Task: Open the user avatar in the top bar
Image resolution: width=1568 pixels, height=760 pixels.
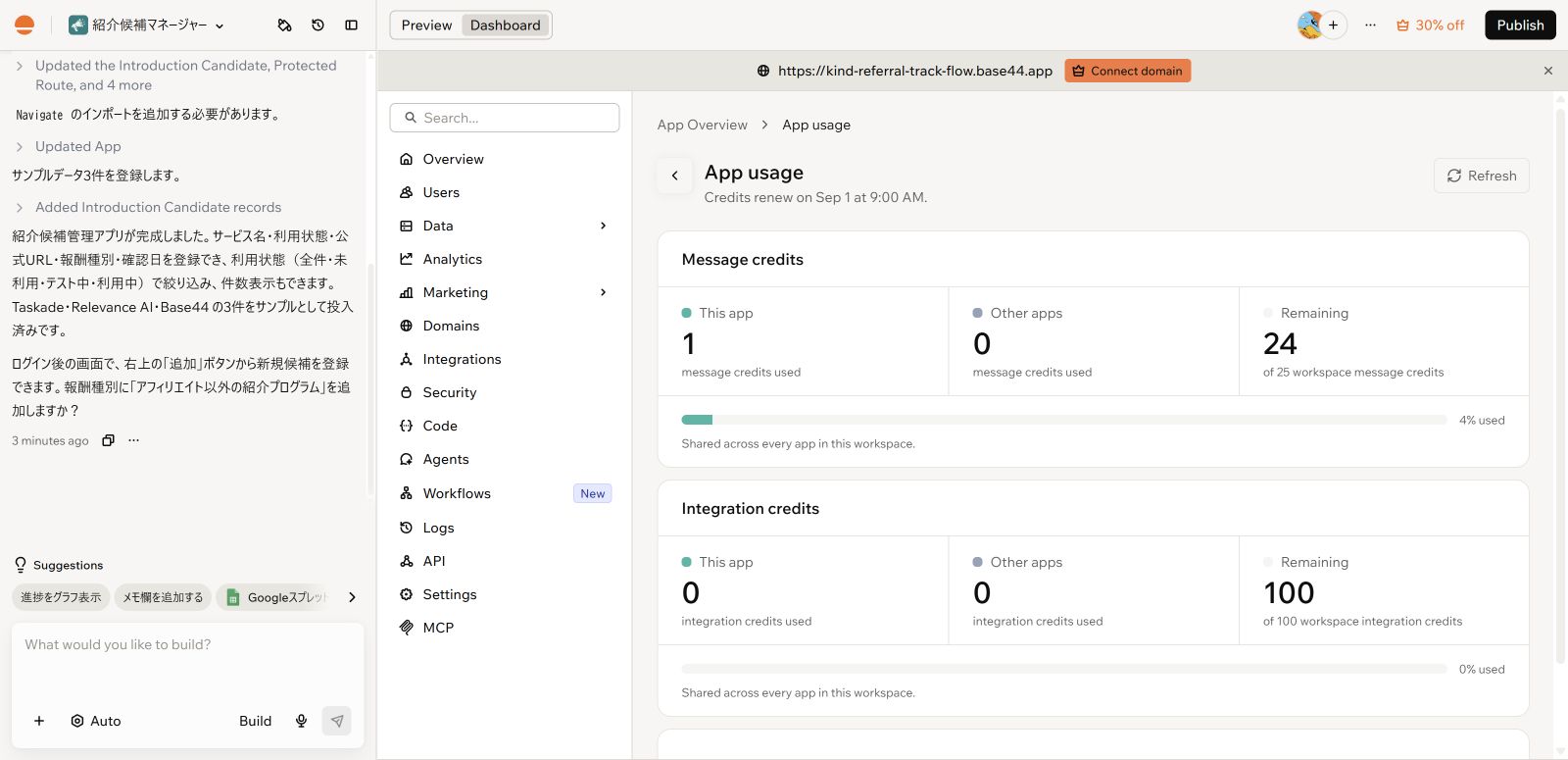Action: tap(1310, 25)
